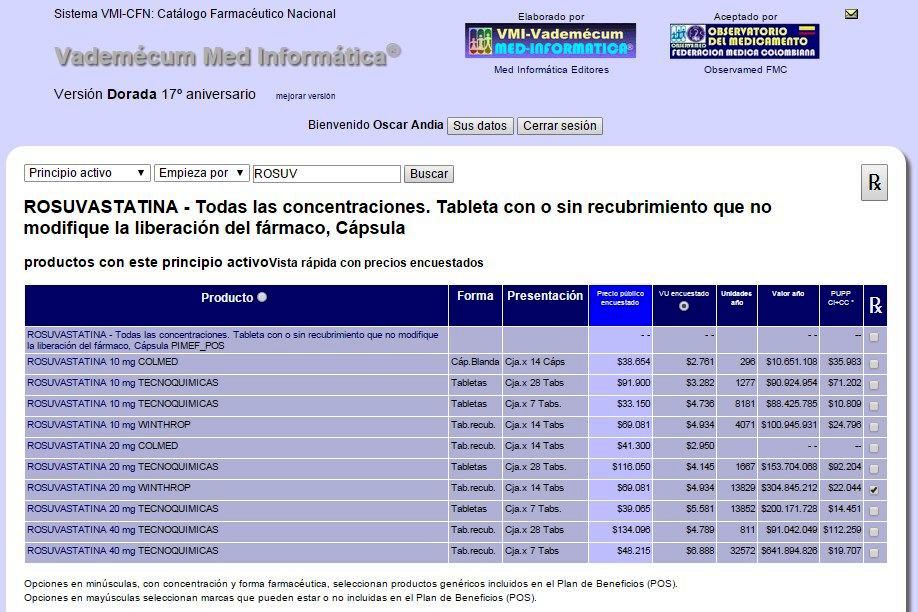
Task: Tick checkbox for Rosuvastatina 10 mg COLMED
Action: 874,364
